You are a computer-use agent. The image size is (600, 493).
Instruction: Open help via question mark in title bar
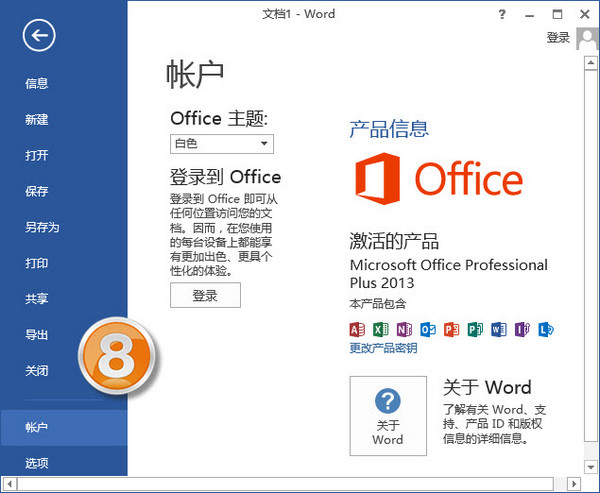point(502,15)
